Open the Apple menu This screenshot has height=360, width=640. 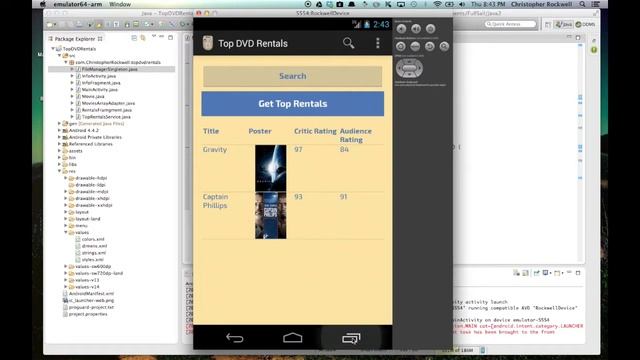[x=42, y=4]
